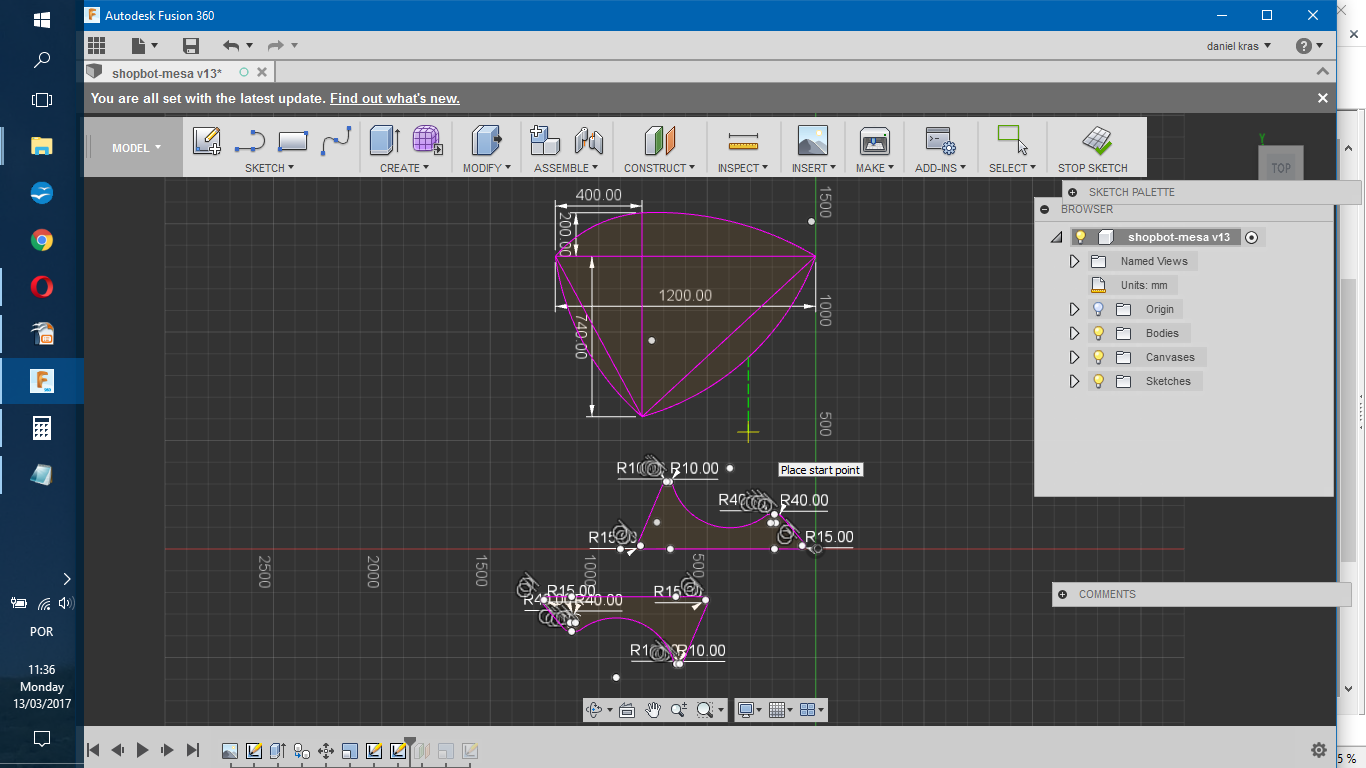Click the Rectangle sketch tool icon
The height and width of the screenshot is (768, 1366).
(x=293, y=141)
